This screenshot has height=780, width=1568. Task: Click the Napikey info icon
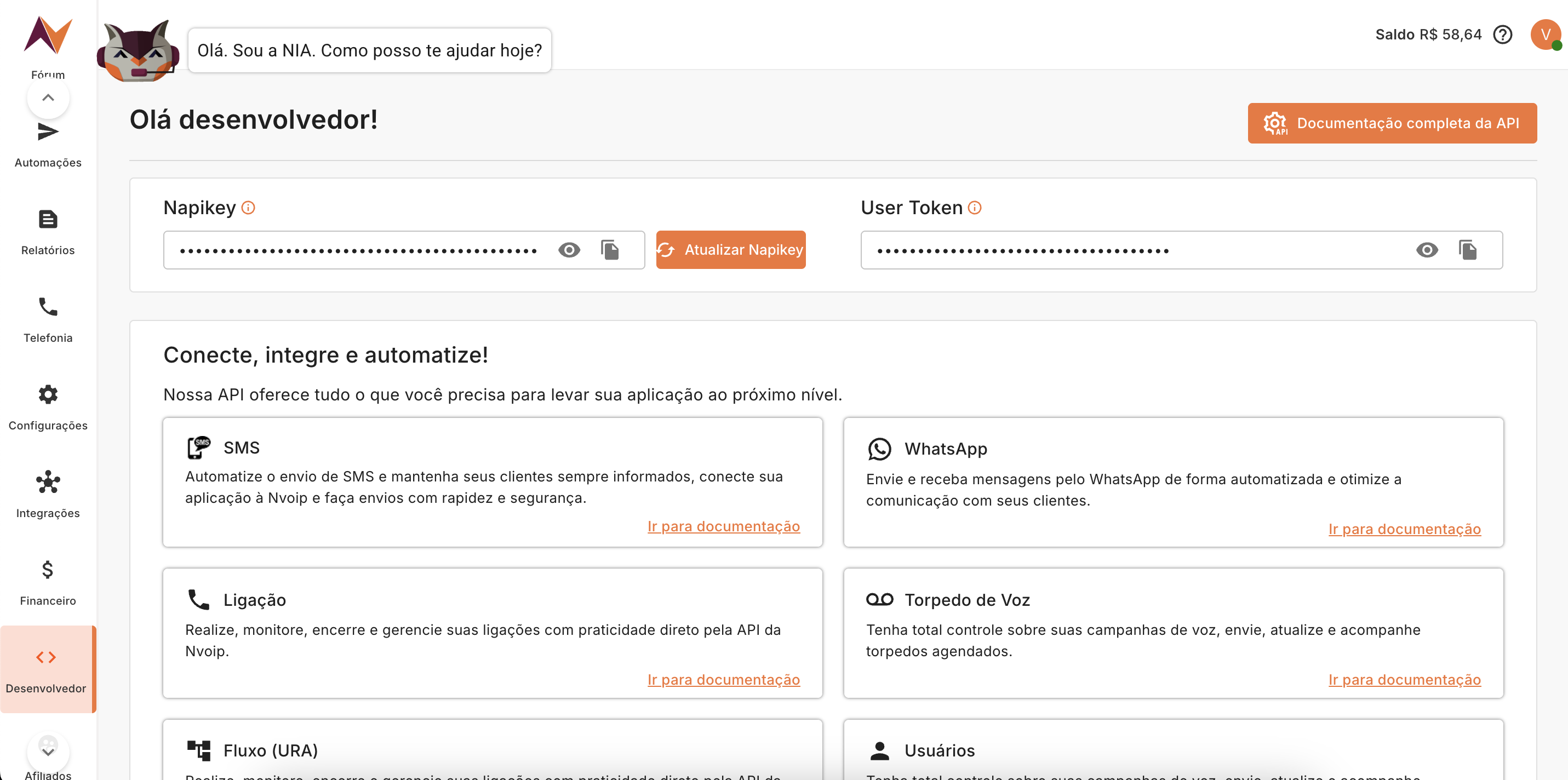point(248,208)
